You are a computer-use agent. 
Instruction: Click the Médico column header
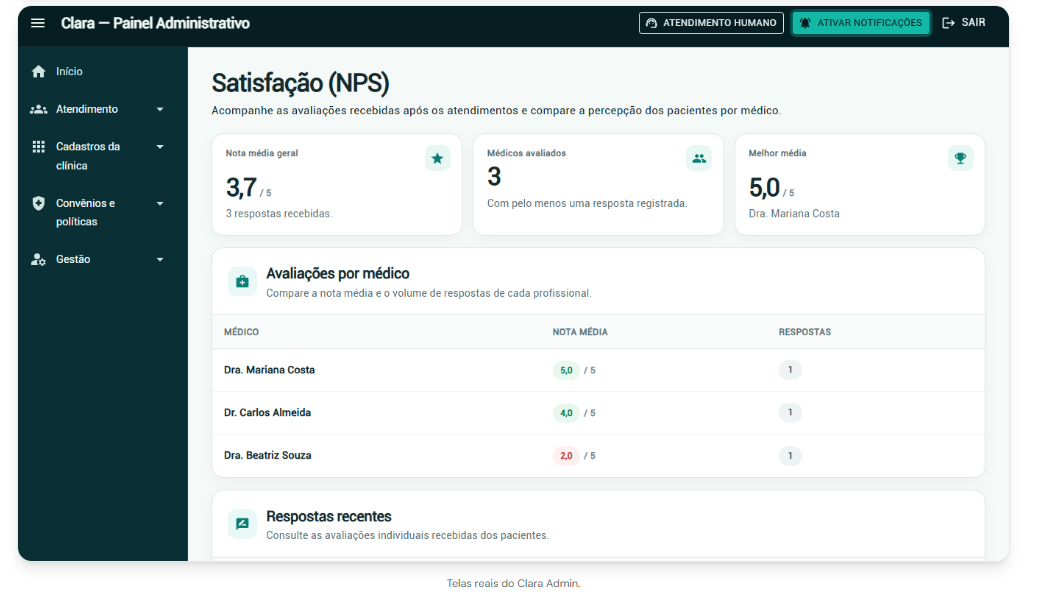(241, 332)
